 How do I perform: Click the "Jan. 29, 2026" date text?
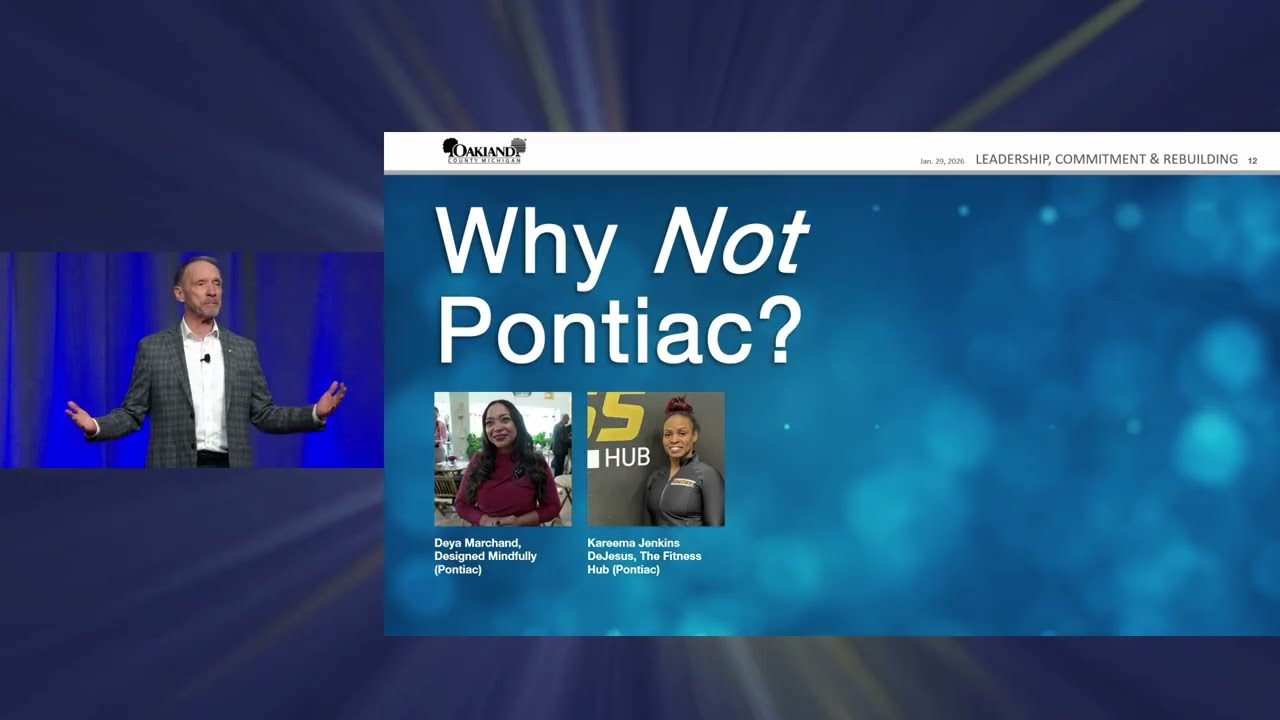pos(942,161)
